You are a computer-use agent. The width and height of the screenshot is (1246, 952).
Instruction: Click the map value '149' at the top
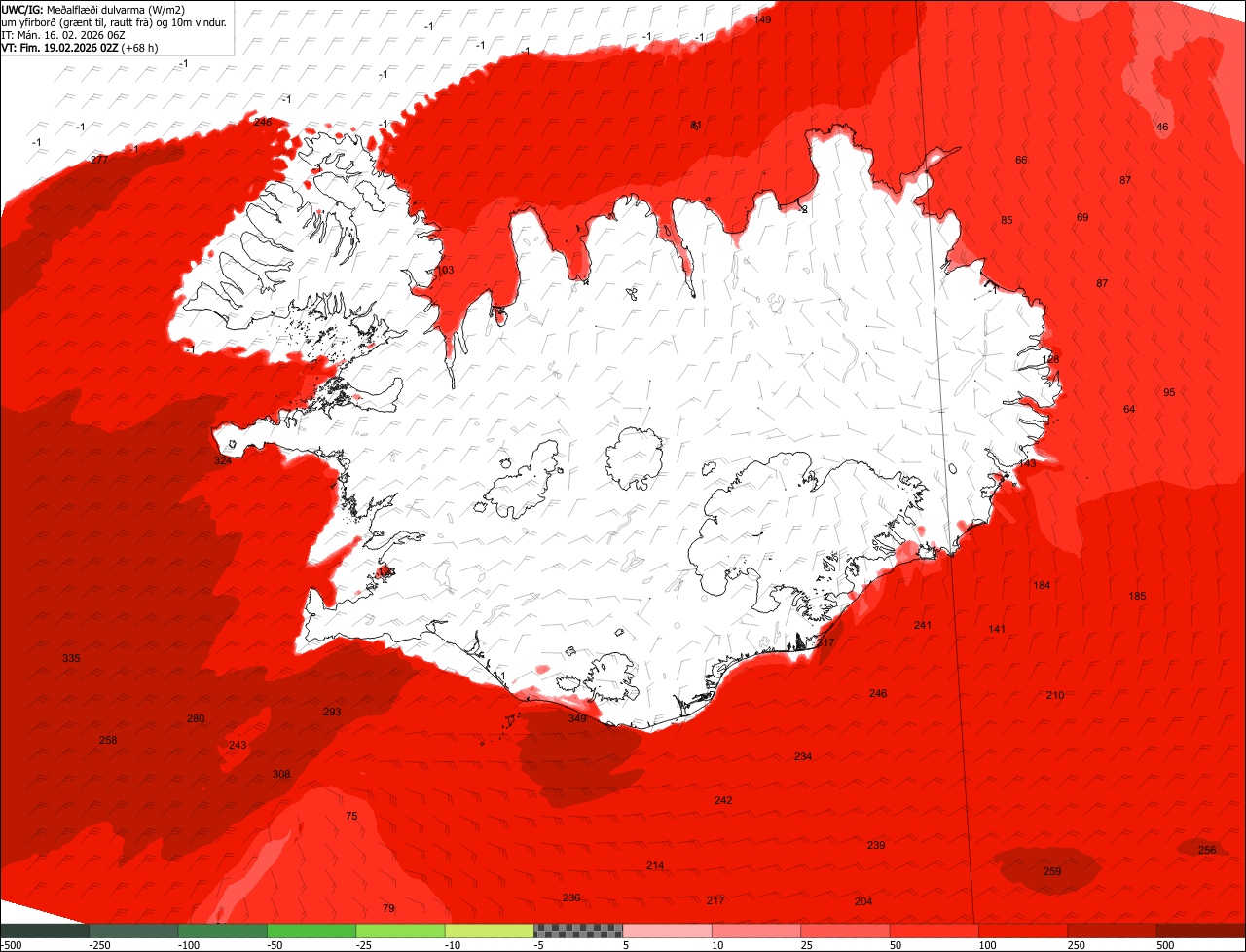click(x=763, y=19)
